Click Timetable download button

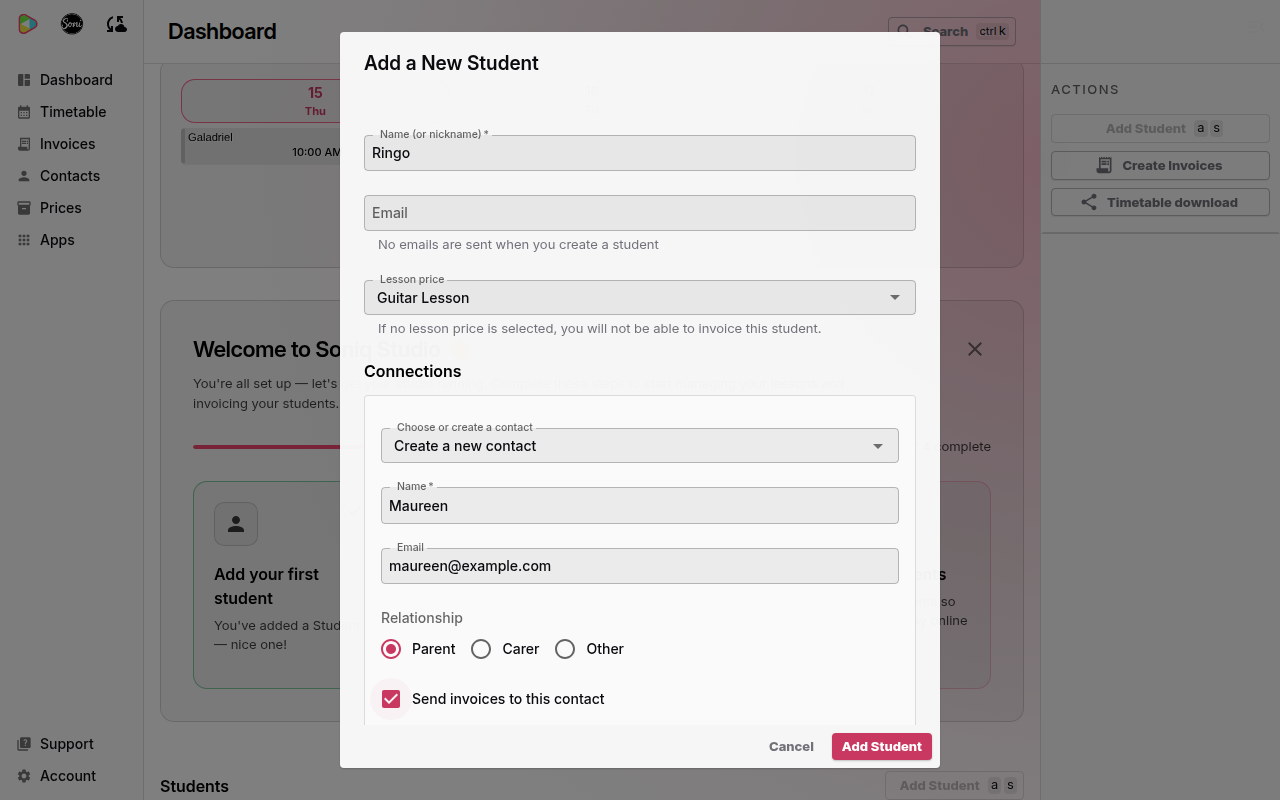pos(1160,202)
